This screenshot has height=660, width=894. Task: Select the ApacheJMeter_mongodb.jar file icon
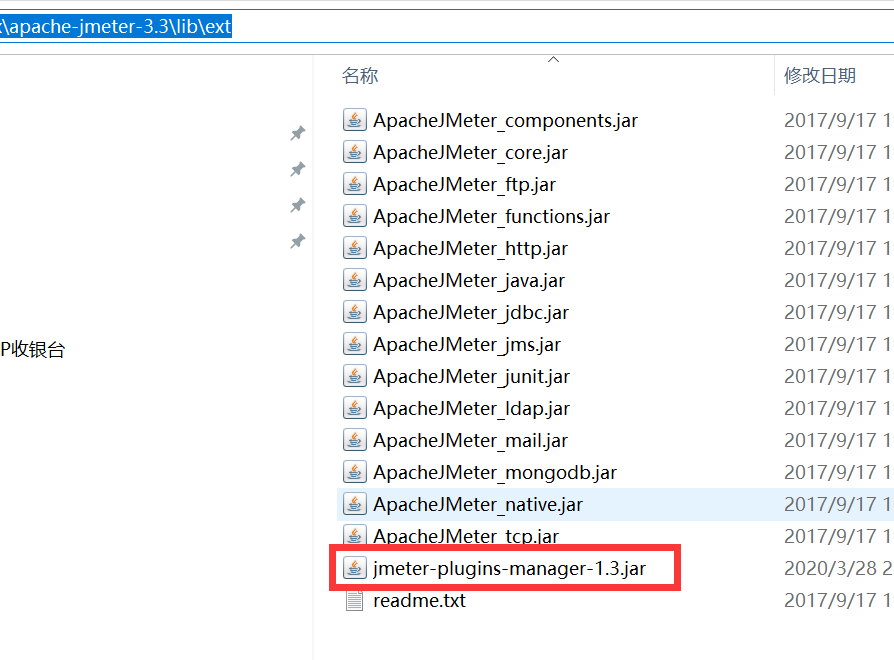(354, 472)
